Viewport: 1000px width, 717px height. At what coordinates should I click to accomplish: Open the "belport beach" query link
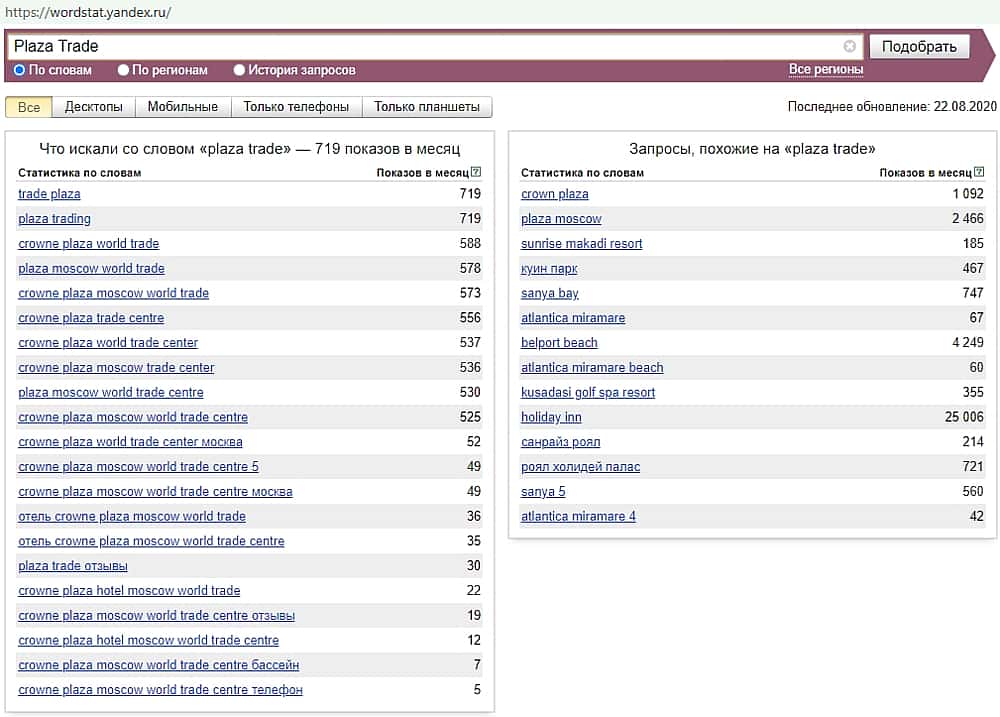tap(559, 343)
